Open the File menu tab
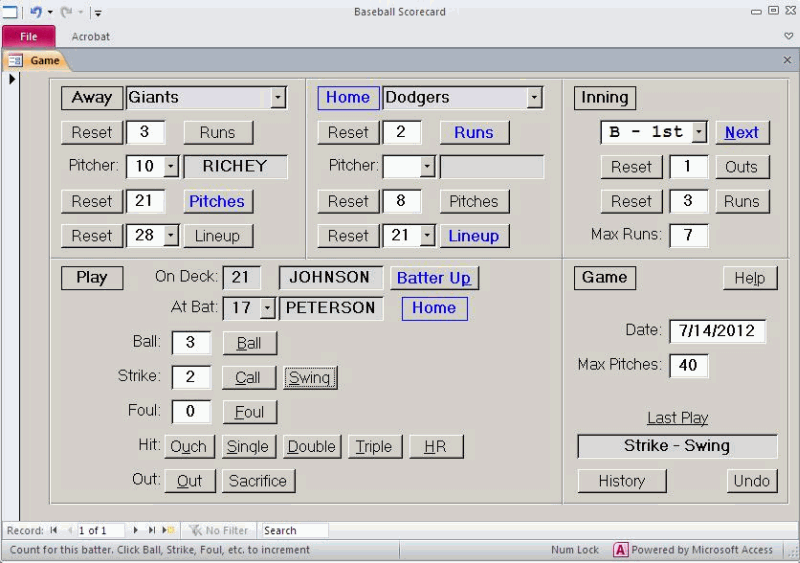 point(28,36)
